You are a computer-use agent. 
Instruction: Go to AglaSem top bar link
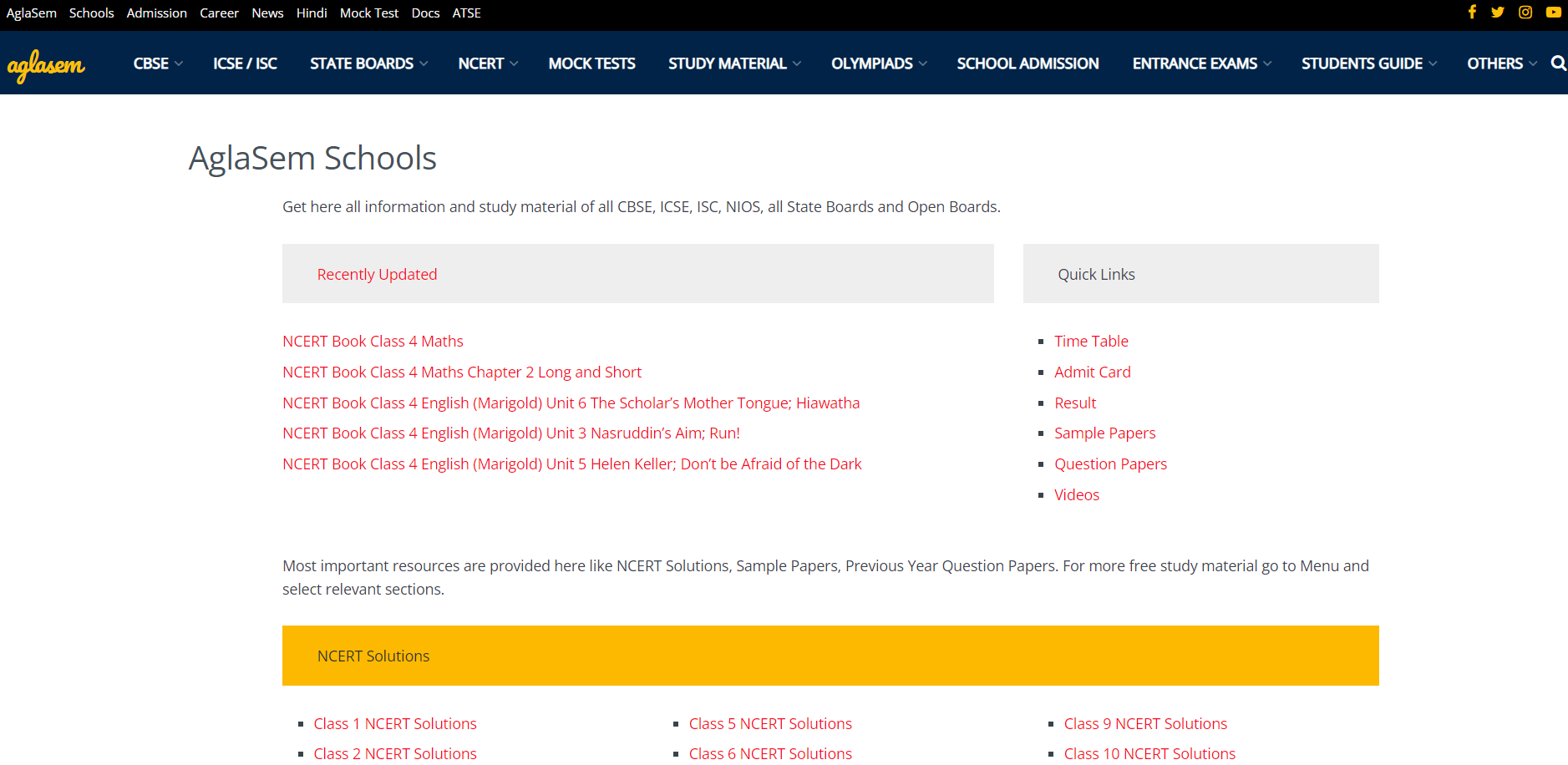[32, 13]
